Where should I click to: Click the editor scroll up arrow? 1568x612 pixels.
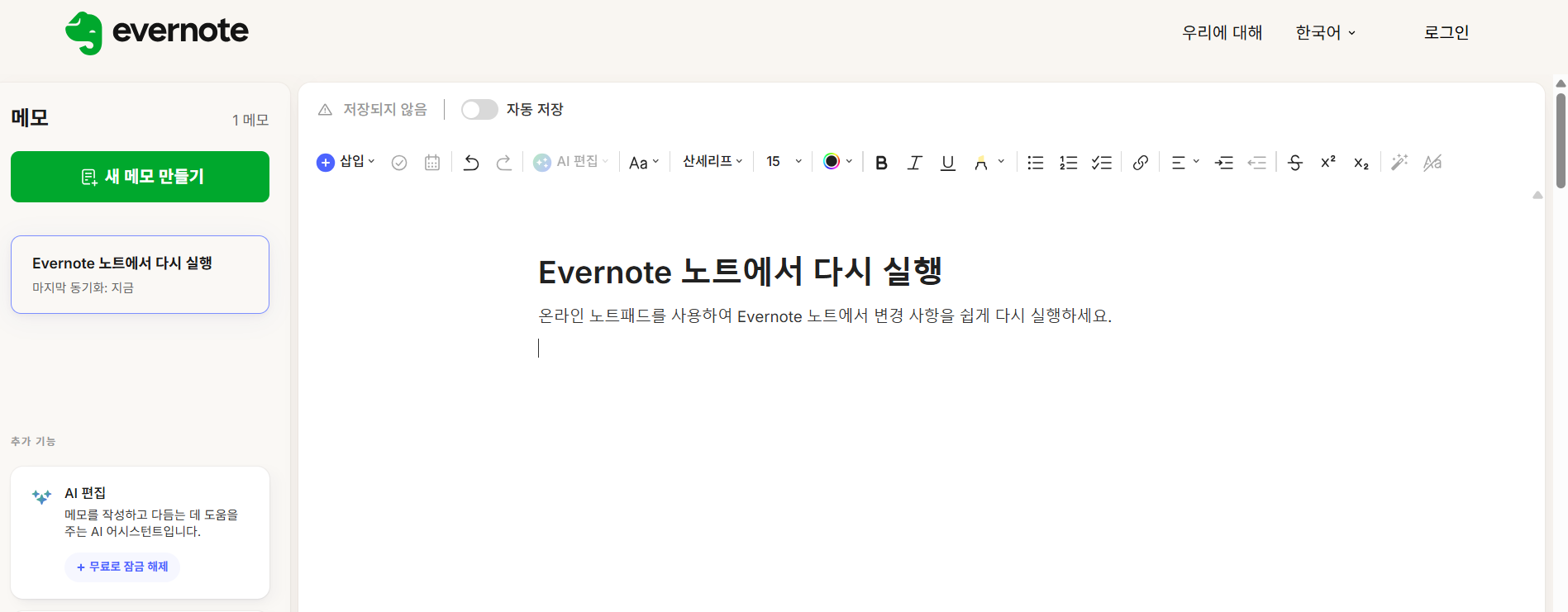pyautogui.click(x=1537, y=195)
